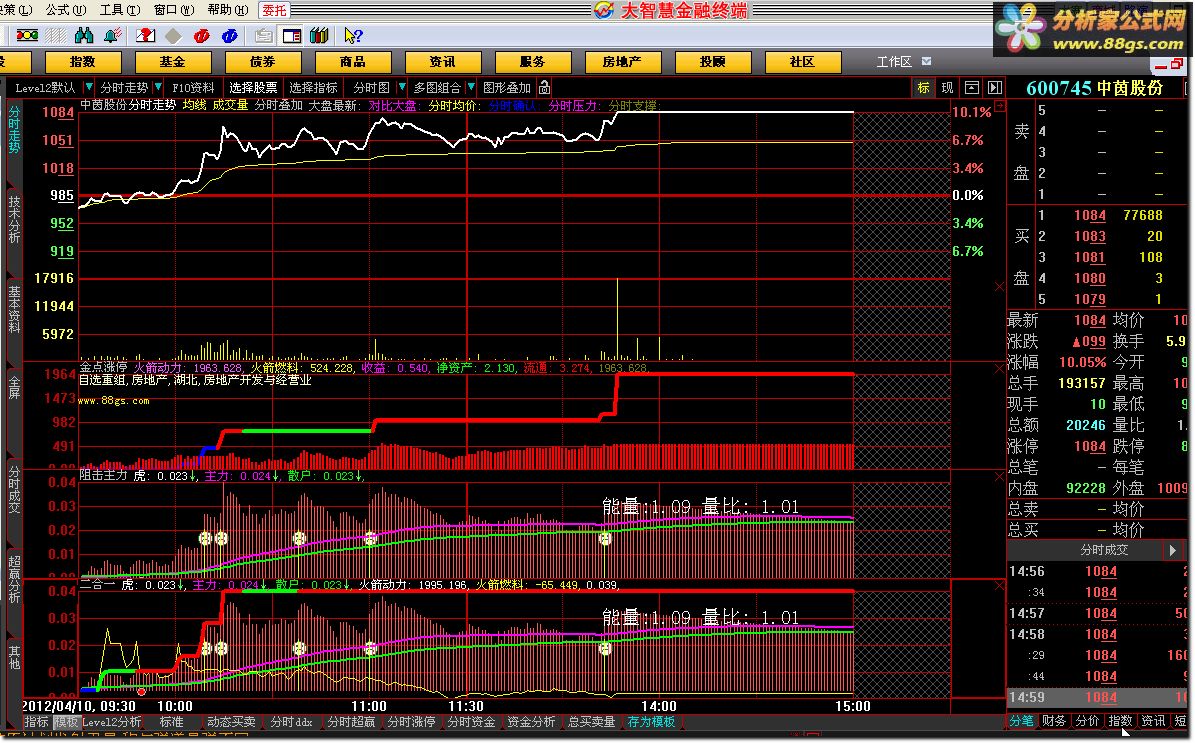Select the 分时超赢 bottom tab

point(351,721)
